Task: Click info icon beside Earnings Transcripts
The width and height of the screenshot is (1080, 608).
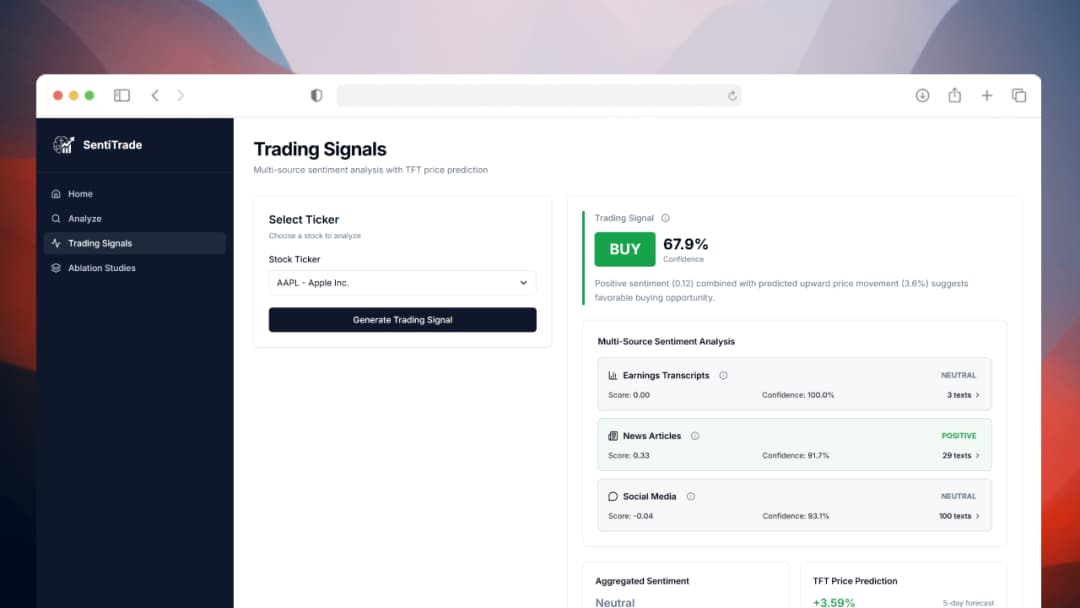Action: (723, 376)
